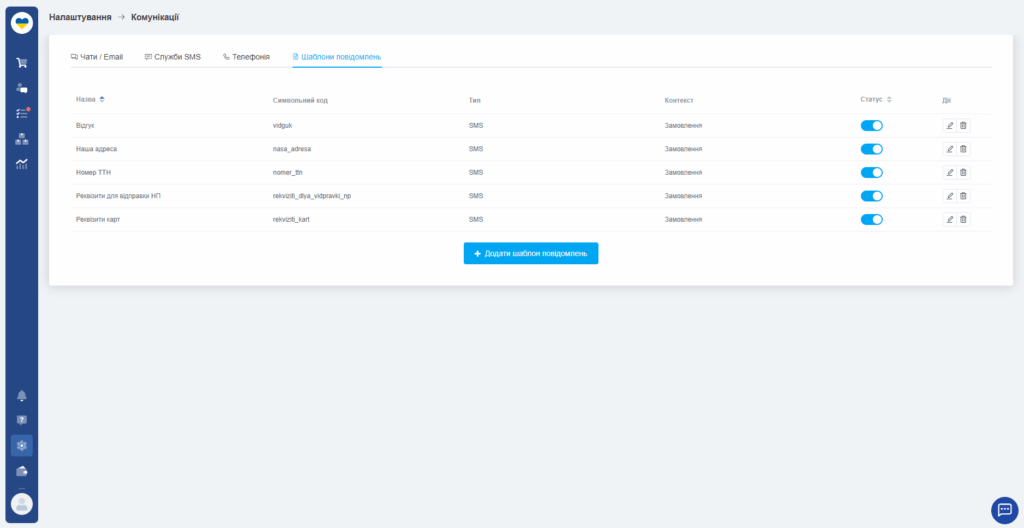1024x528 pixels.
Task: Edit the Номер ТТН template
Action: [x=950, y=173]
